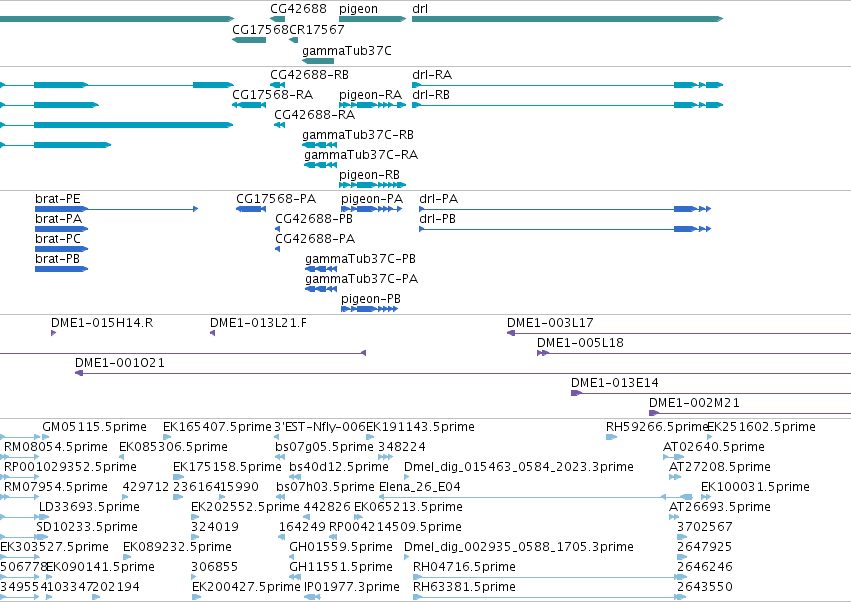This screenshot has width=851, height=602.
Task: Click the CG17568-PA protein label
Action: (276, 199)
